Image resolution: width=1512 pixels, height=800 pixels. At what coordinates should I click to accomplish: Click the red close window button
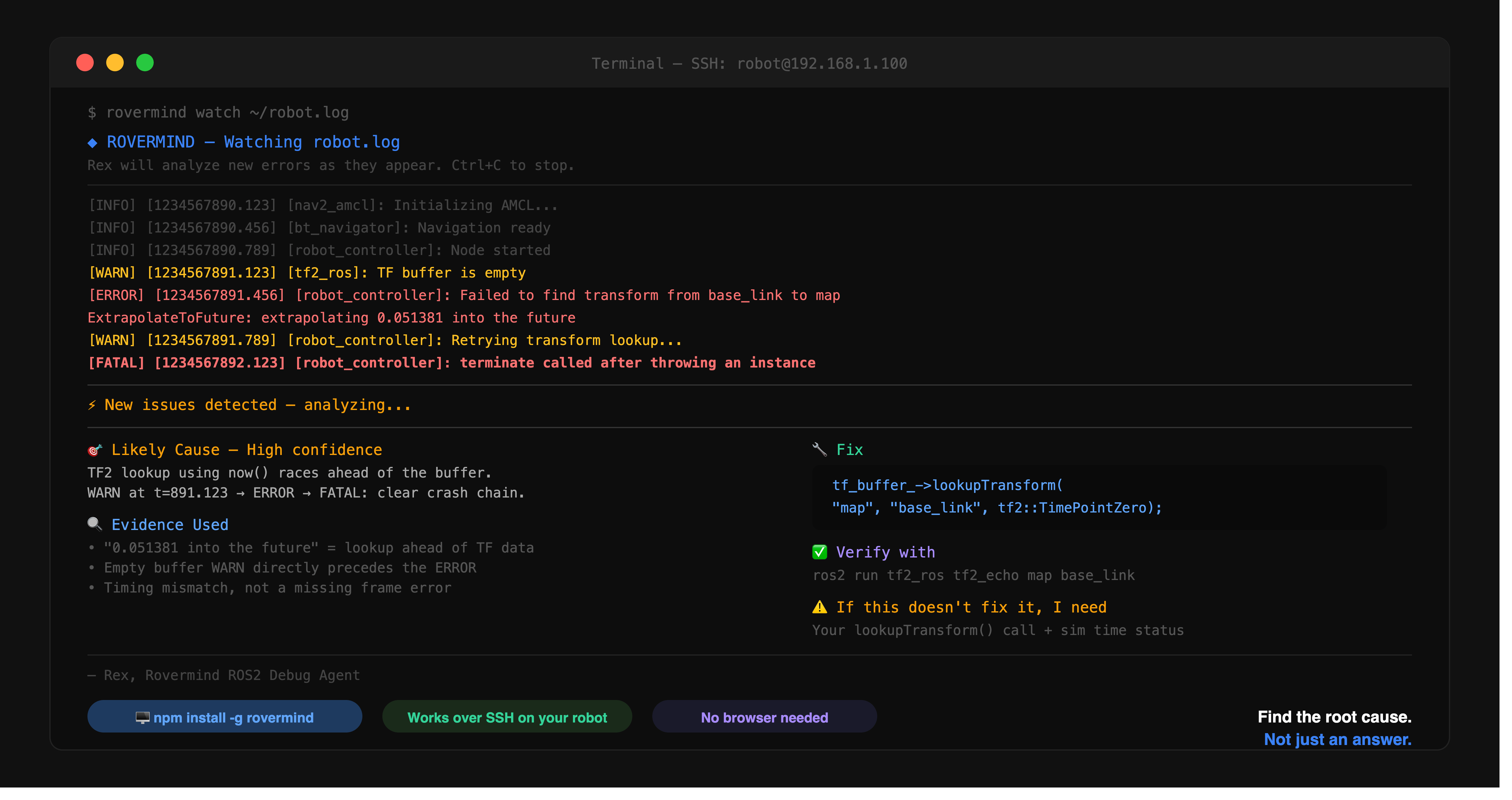pyautogui.click(x=86, y=63)
